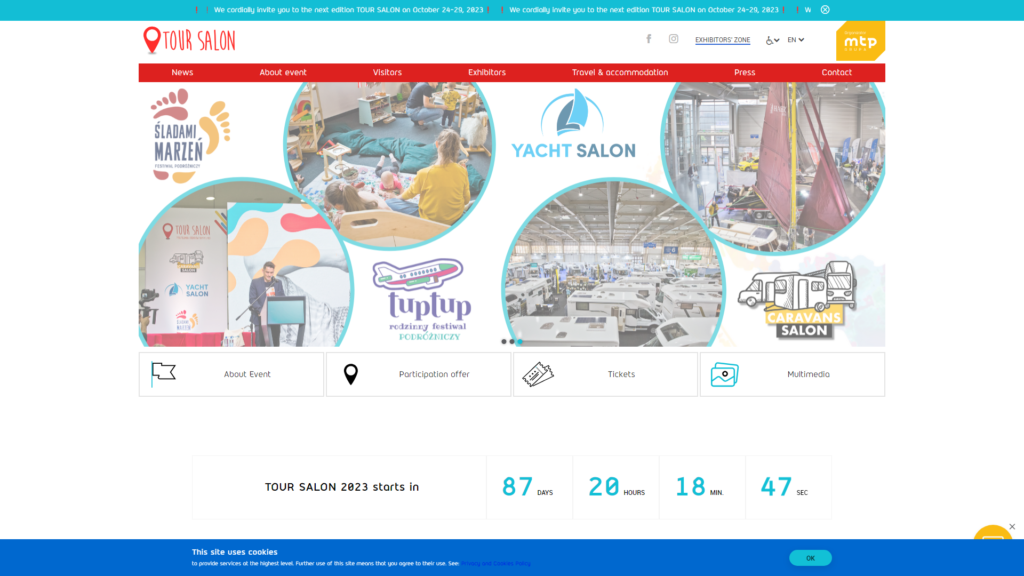Close the chat widget with X
Image resolution: width=1024 pixels, height=576 pixels.
pyautogui.click(x=1012, y=526)
